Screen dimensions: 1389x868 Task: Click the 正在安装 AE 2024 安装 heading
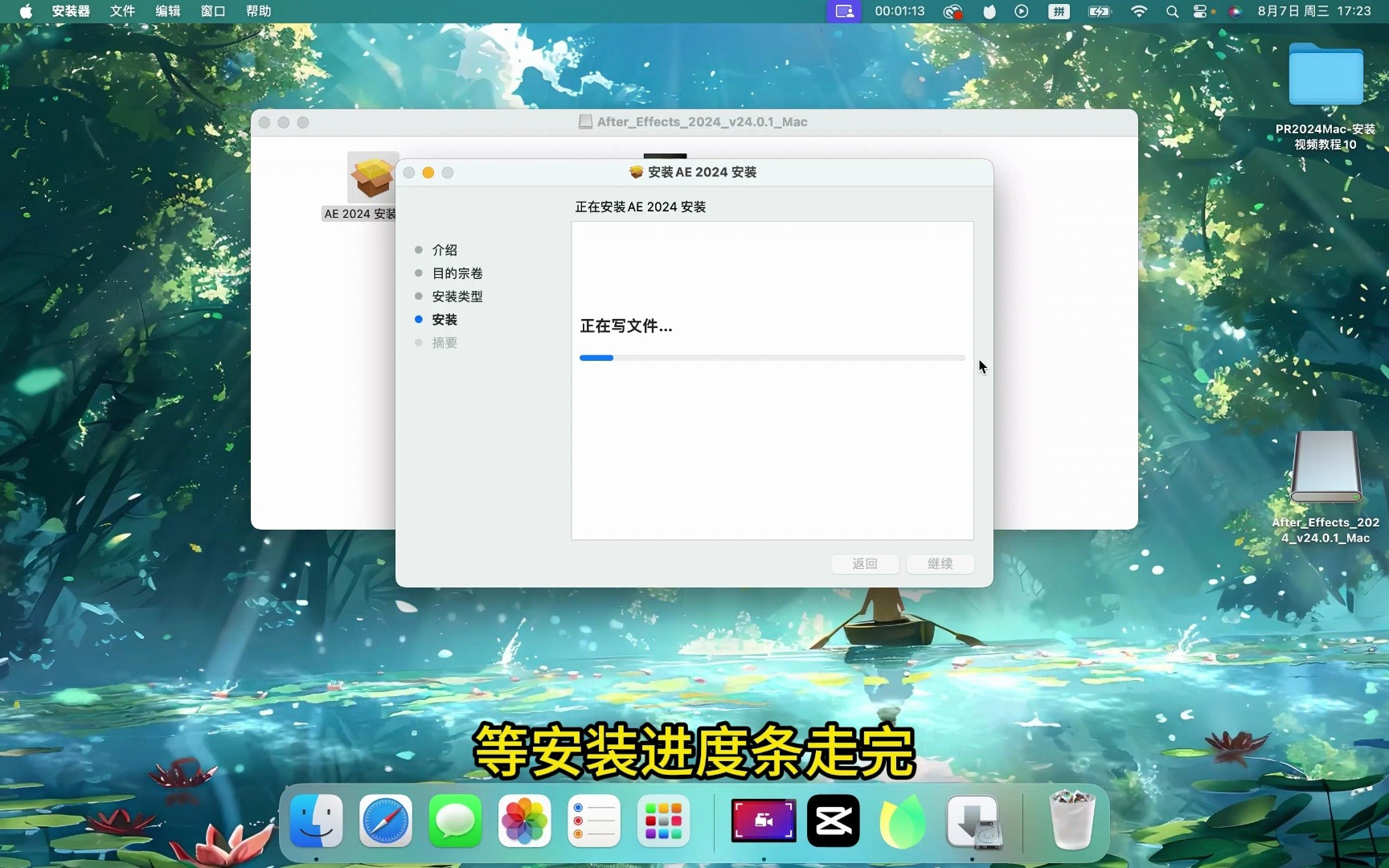click(x=640, y=207)
